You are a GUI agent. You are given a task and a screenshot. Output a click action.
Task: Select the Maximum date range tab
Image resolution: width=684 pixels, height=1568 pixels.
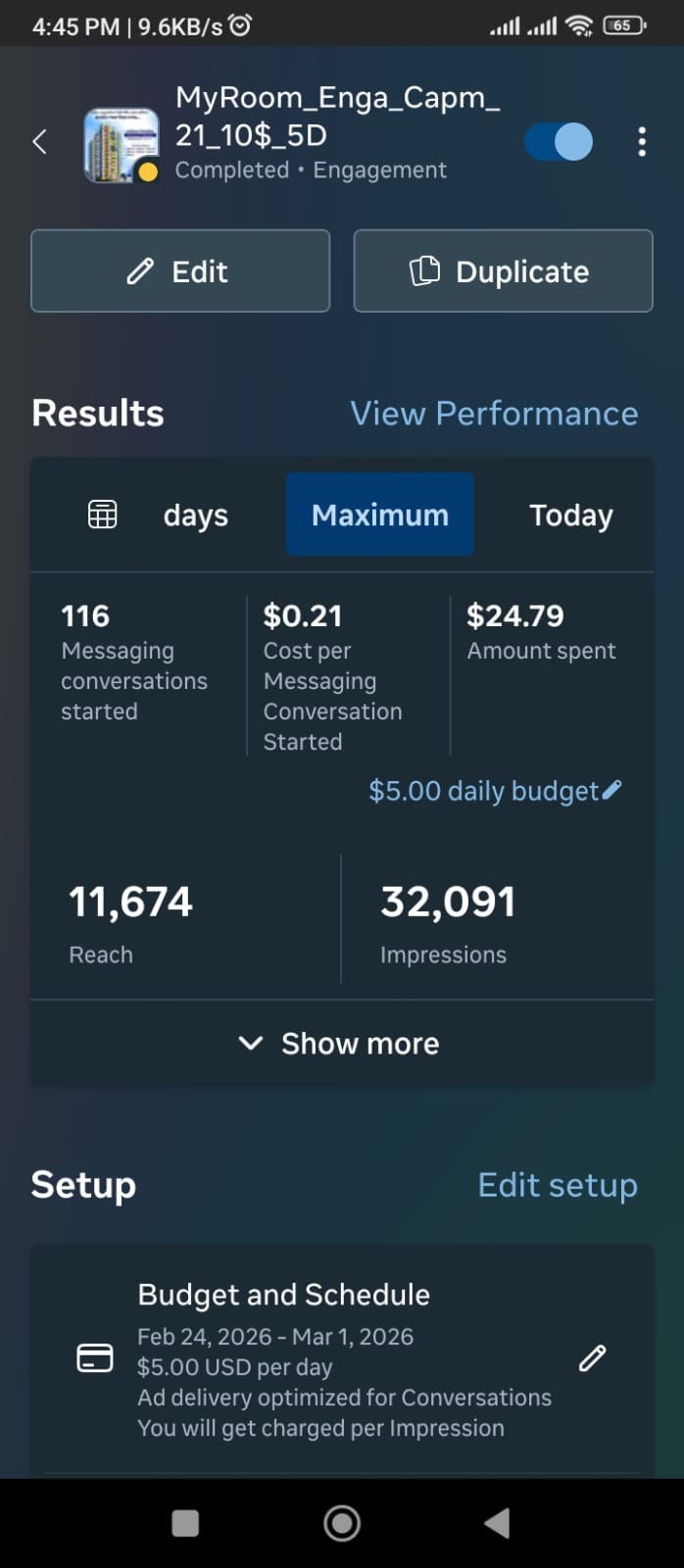pos(380,515)
